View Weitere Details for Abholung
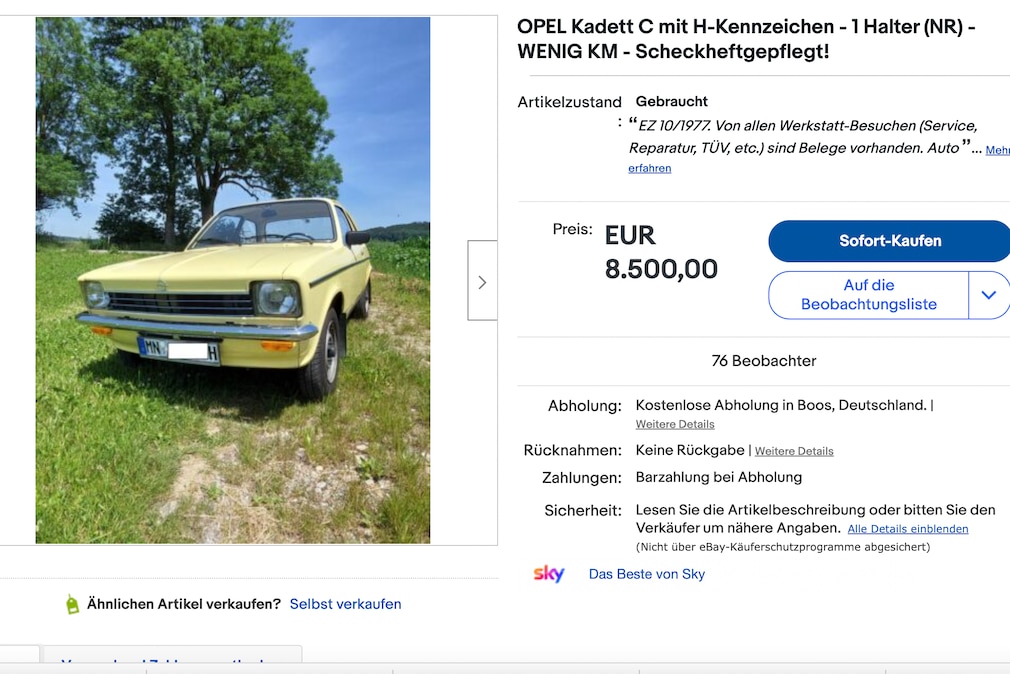This screenshot has height=674, width=1010. click(x=674, y=424)
